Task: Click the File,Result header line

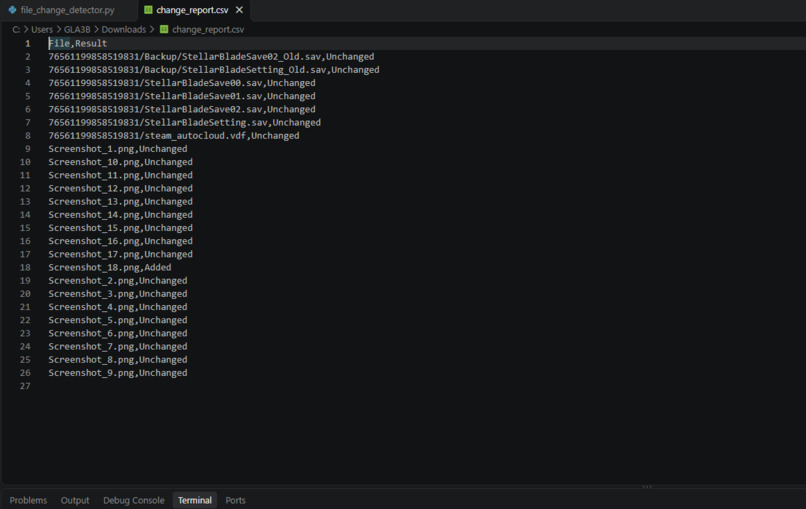Action: pyautogui.click(x=78, y=43)
